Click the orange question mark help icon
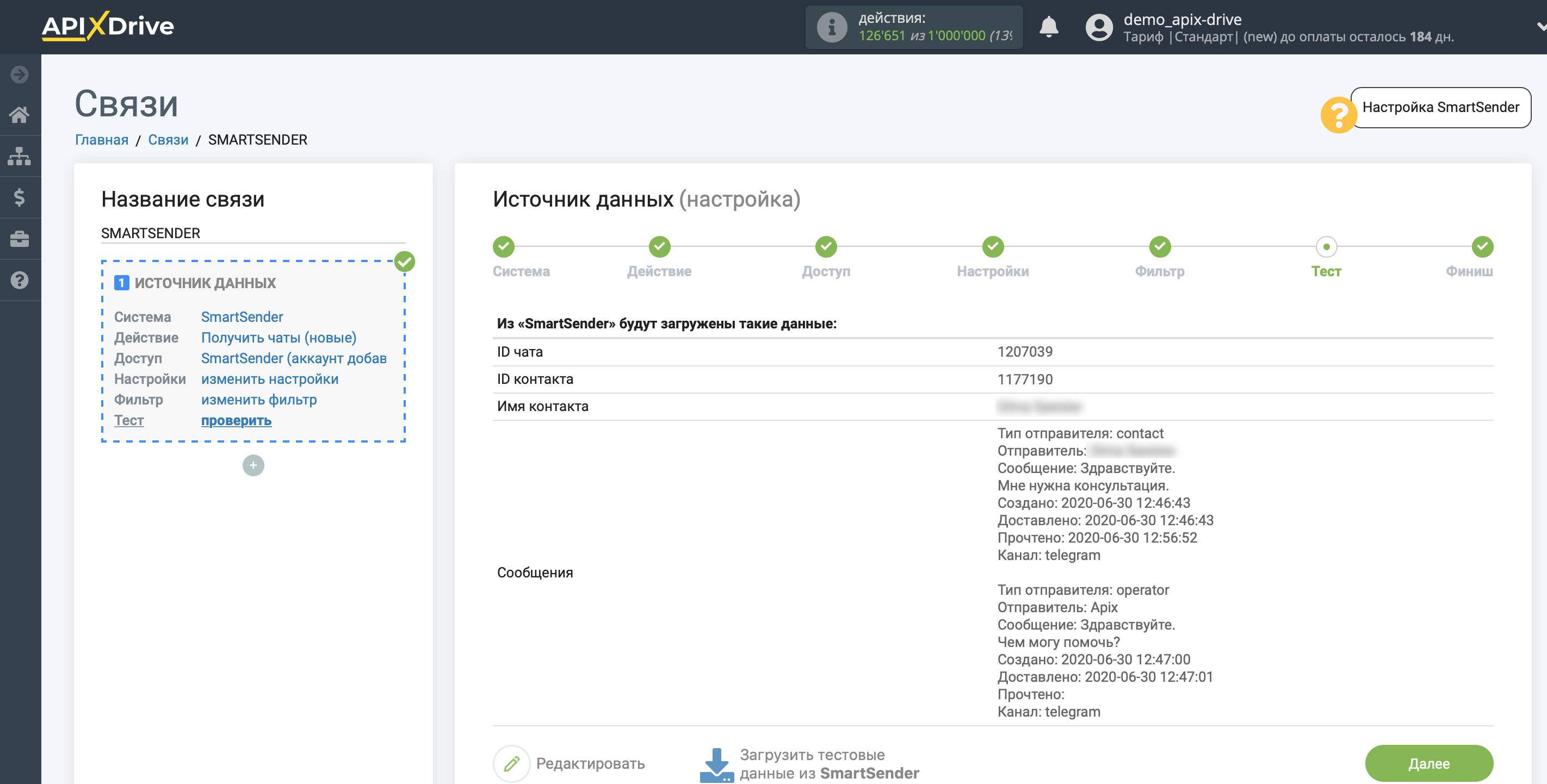This screenshot has height=784, width=1547. click(1339, 114)
